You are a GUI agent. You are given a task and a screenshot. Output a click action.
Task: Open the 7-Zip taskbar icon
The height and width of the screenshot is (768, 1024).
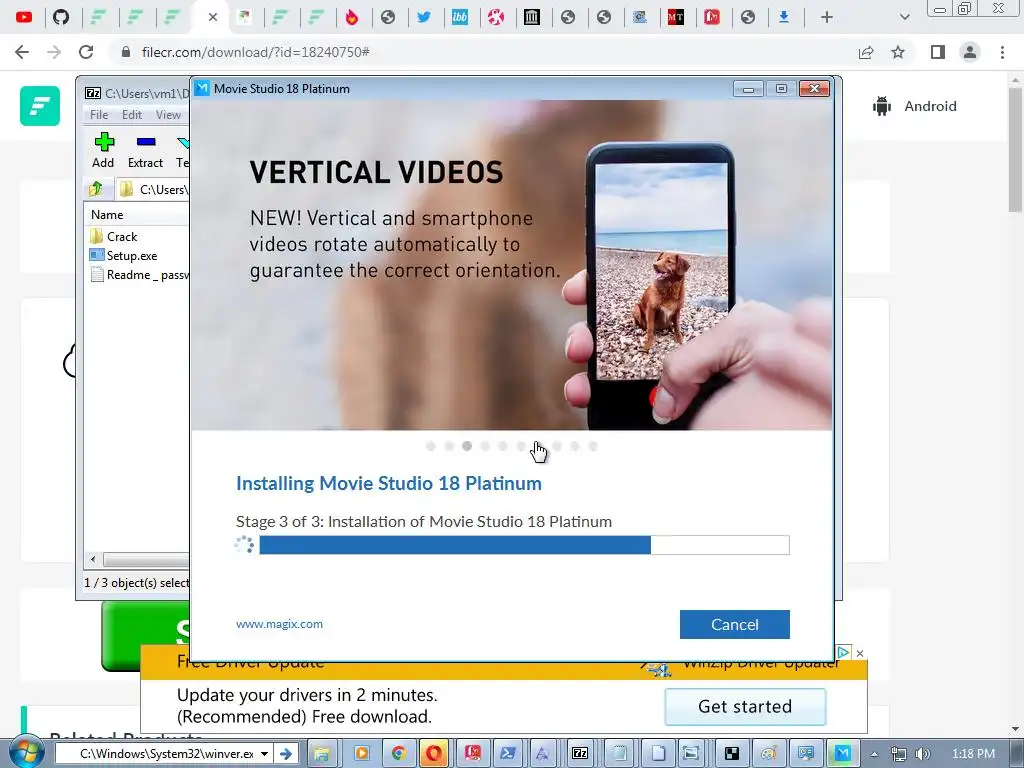(x=580, y=754)
